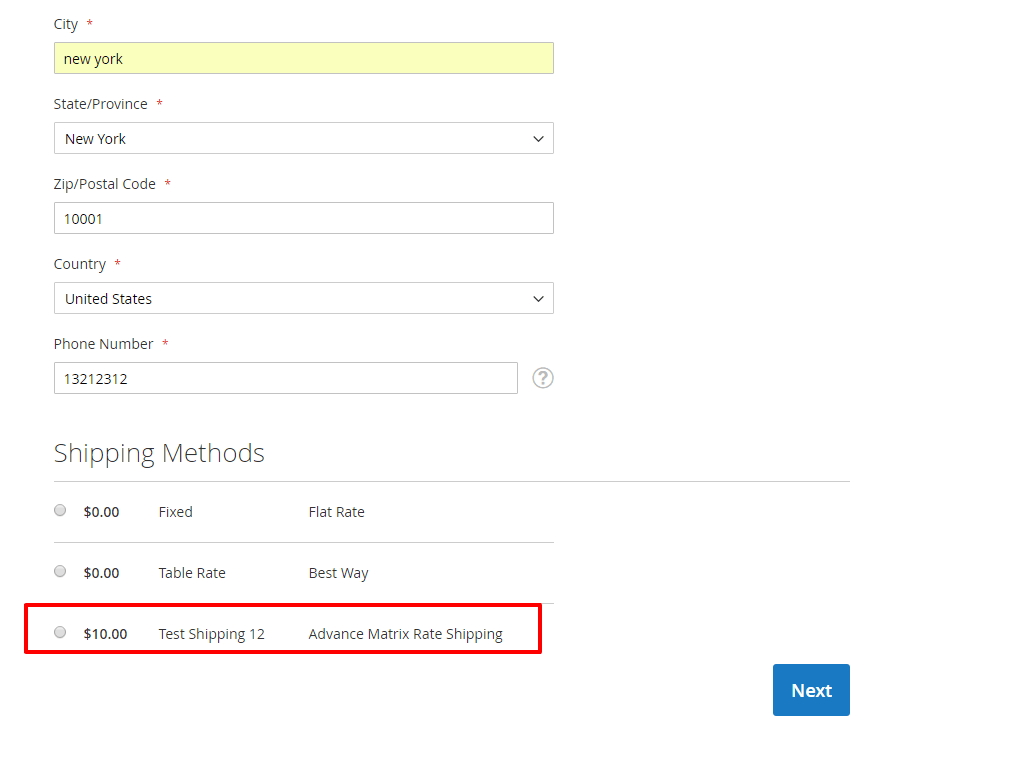Click the phone number help question-mark icon

click(543, 378)
